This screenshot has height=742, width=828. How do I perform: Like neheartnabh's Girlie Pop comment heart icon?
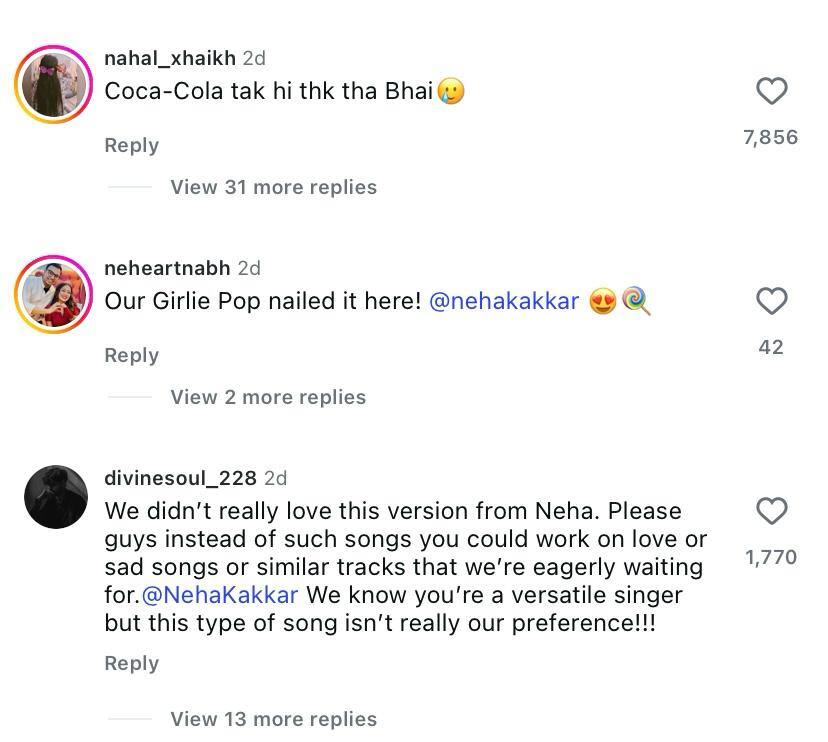[x=770, y=302]
